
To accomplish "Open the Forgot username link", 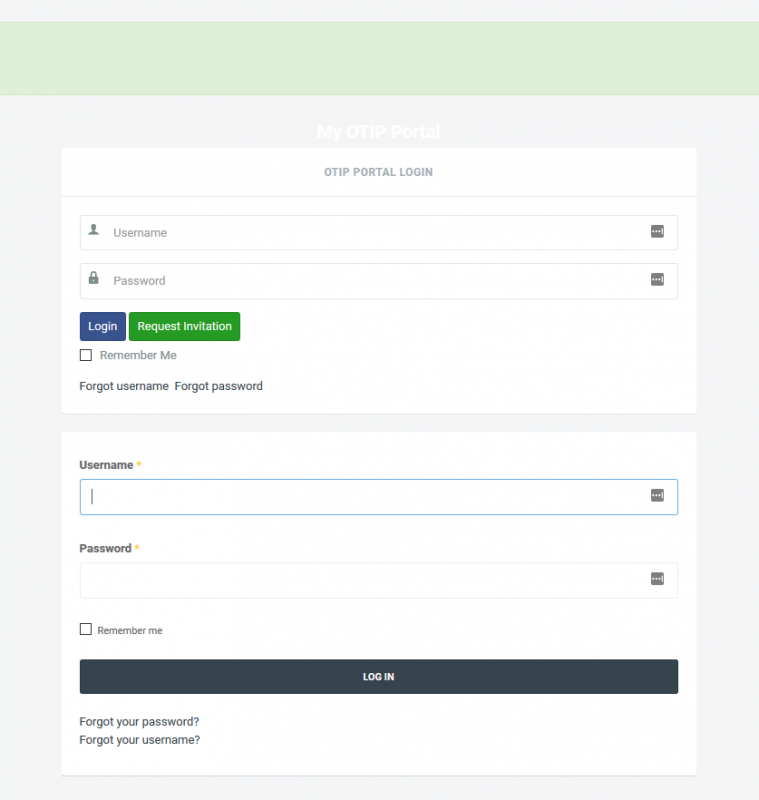I will 124,386.
